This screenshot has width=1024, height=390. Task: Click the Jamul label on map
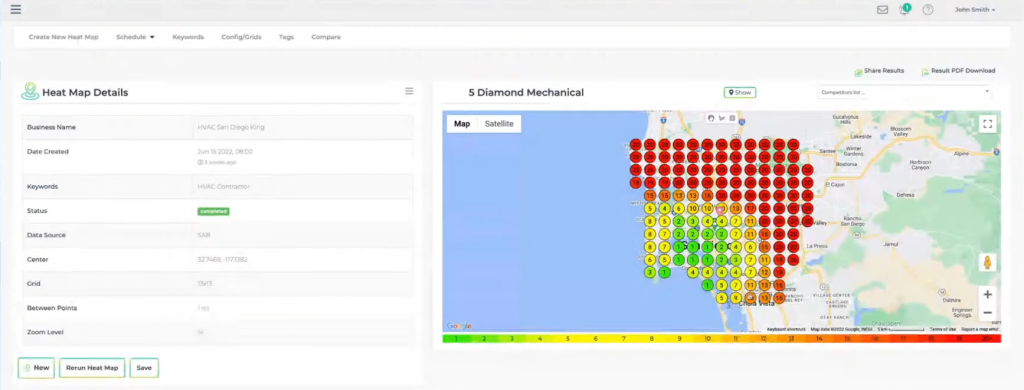[891, 244]
